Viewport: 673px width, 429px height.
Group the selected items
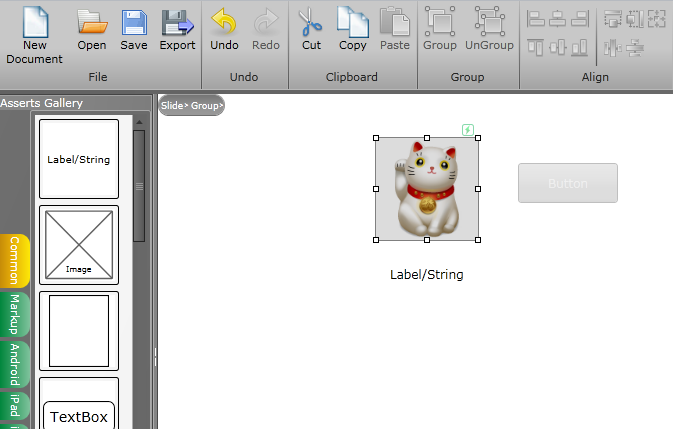tap(440, 29)
